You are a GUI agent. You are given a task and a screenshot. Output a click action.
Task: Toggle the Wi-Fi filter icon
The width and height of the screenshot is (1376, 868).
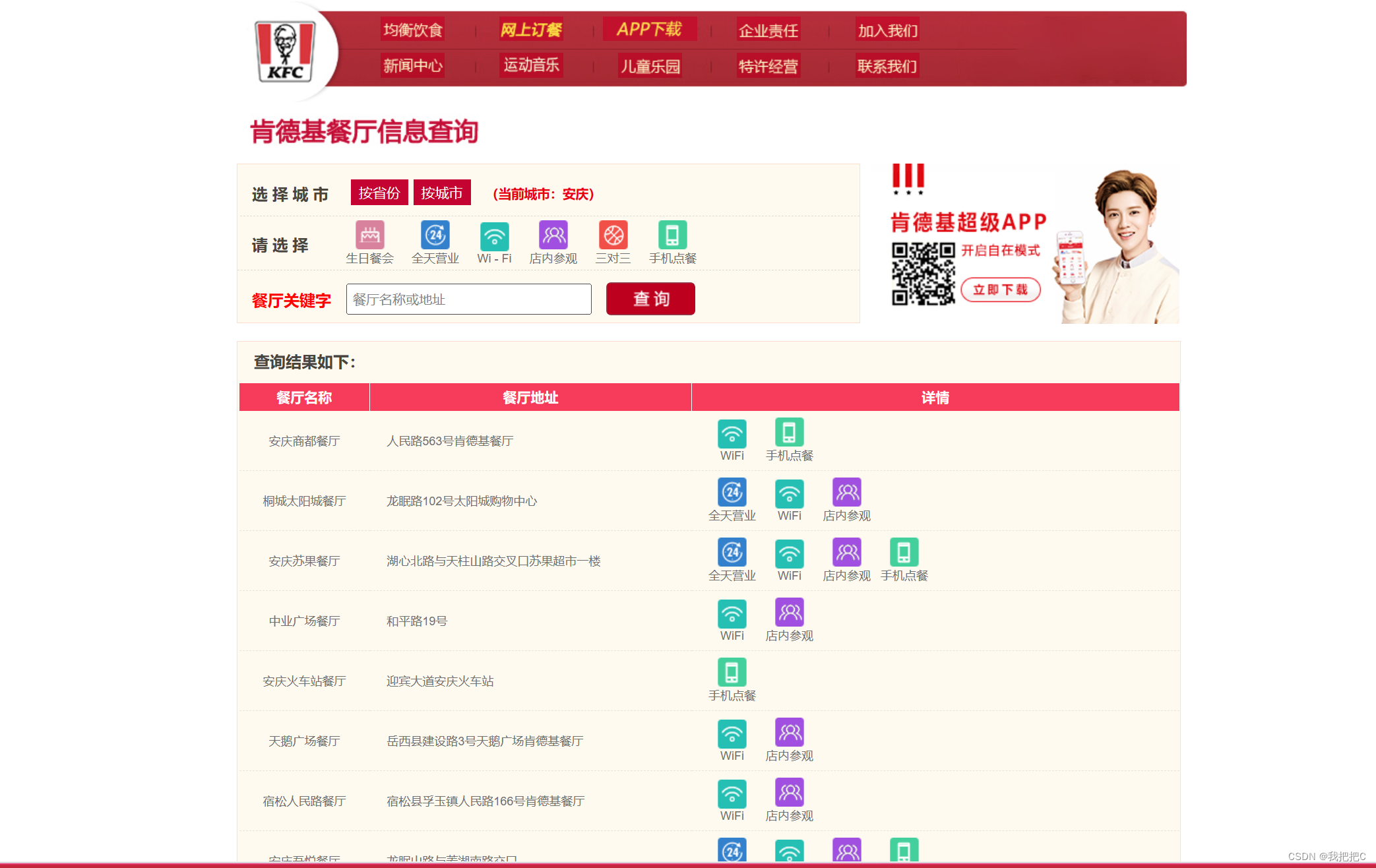pyautogui.click(x=494, y=235)
